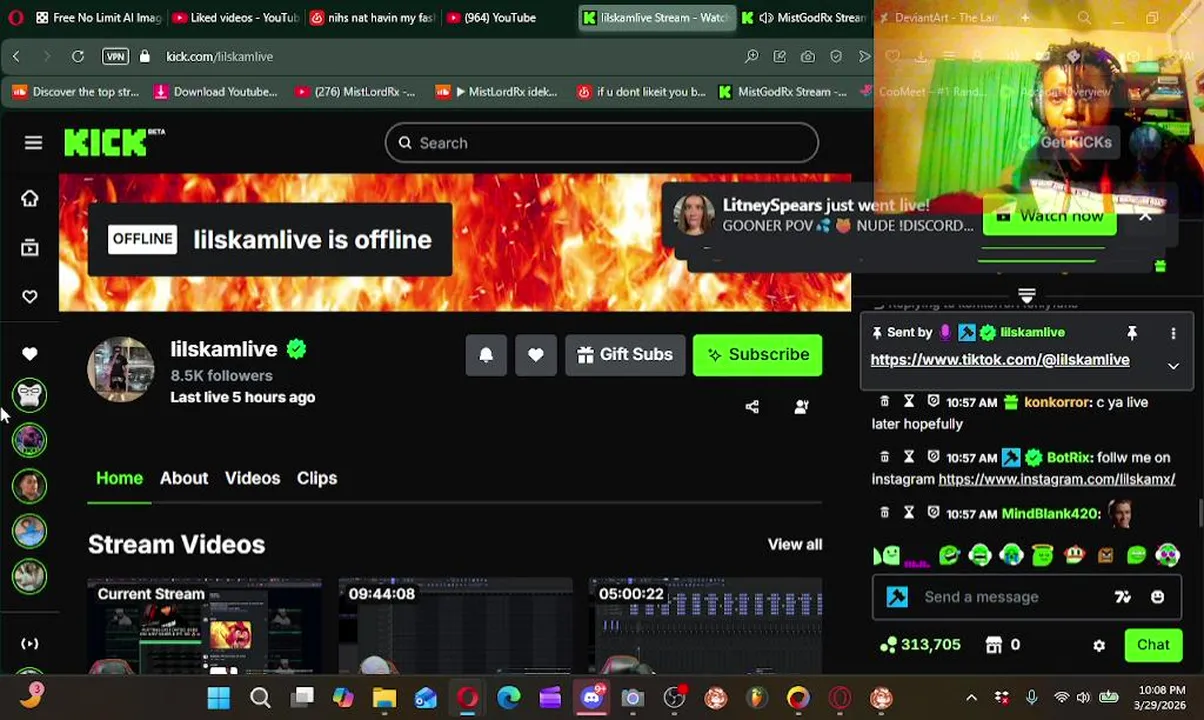Open the 09:44:08 stream video thumbnail

coord(455,626)
